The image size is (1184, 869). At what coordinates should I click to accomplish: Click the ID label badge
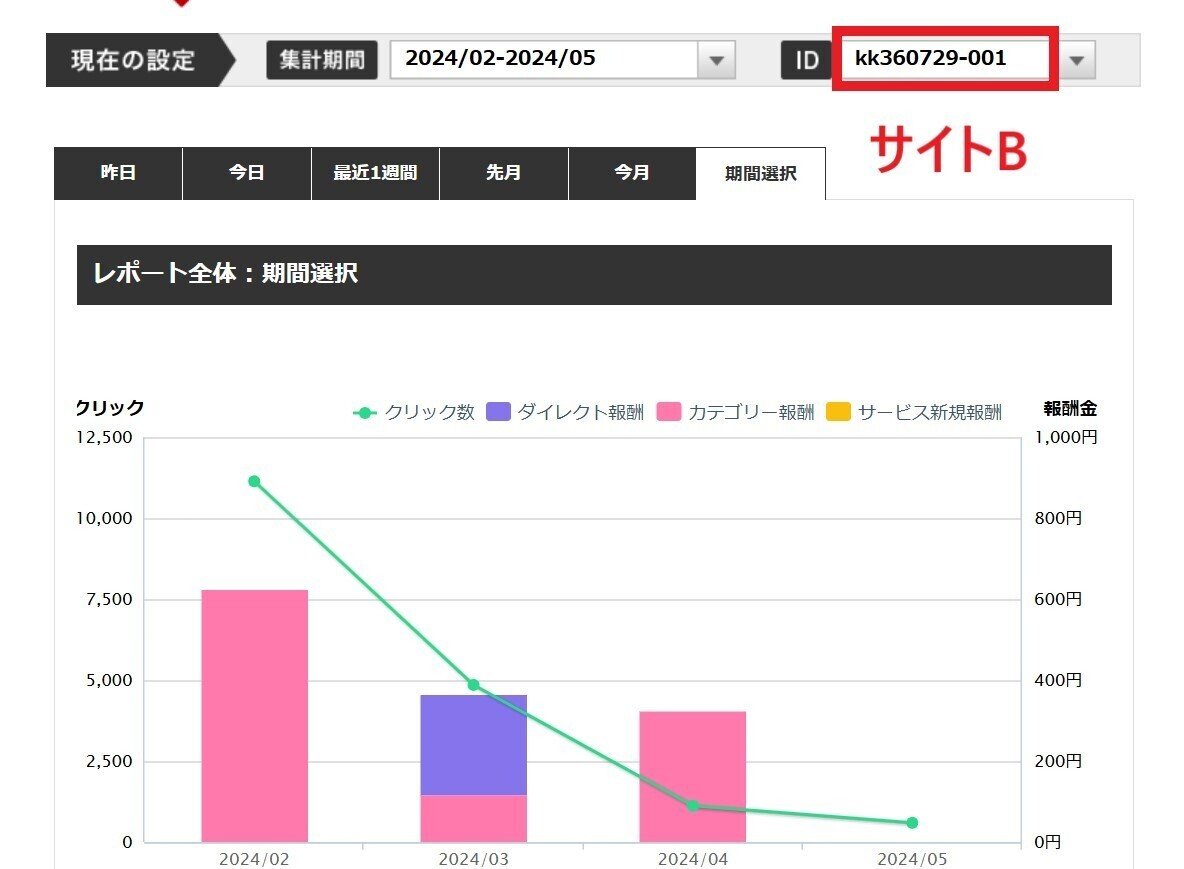(806, 60)
